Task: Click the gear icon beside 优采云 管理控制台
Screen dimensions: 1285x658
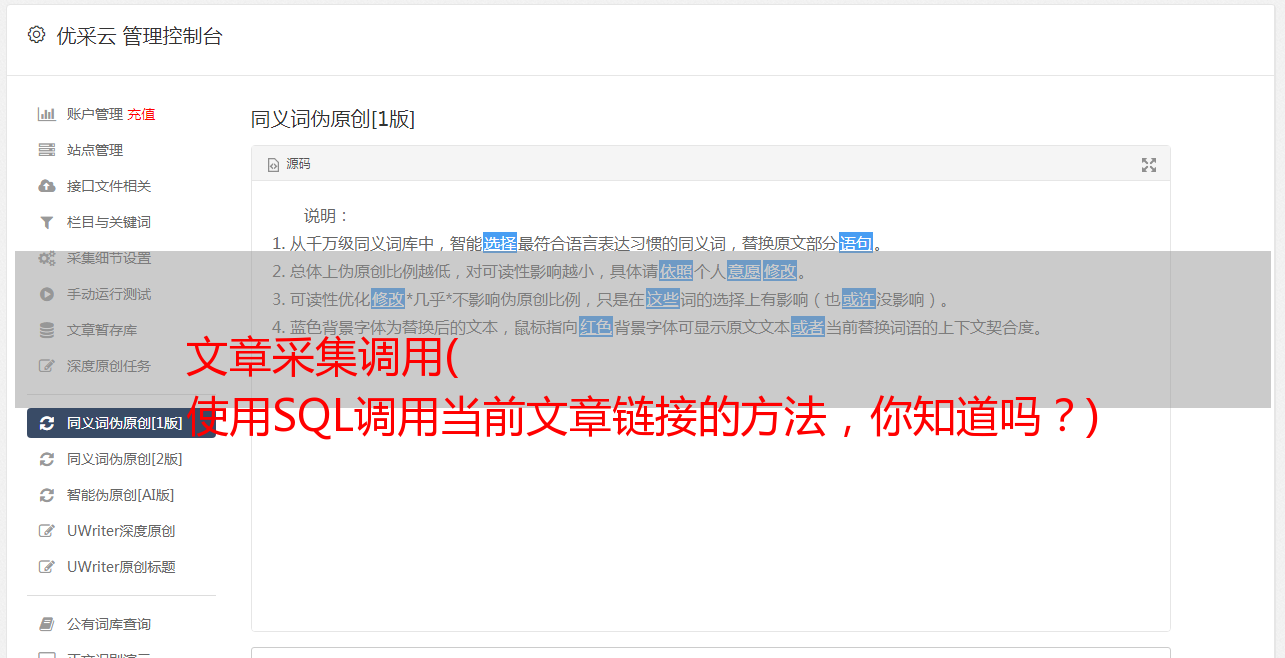Action: (36, 35)
